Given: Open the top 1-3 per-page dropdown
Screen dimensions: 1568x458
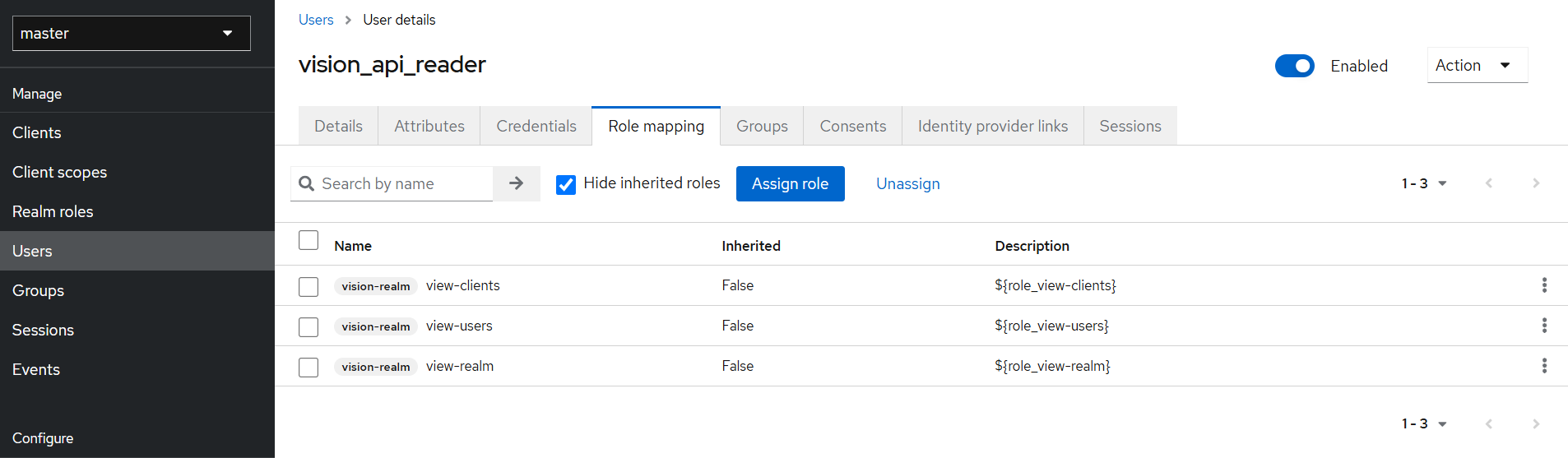Looking at the screenshot, I should pos(1423,183).
